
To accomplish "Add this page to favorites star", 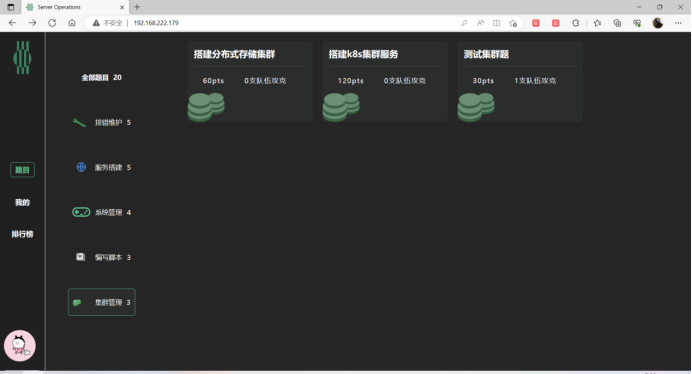I will click(x=513, y=23).
